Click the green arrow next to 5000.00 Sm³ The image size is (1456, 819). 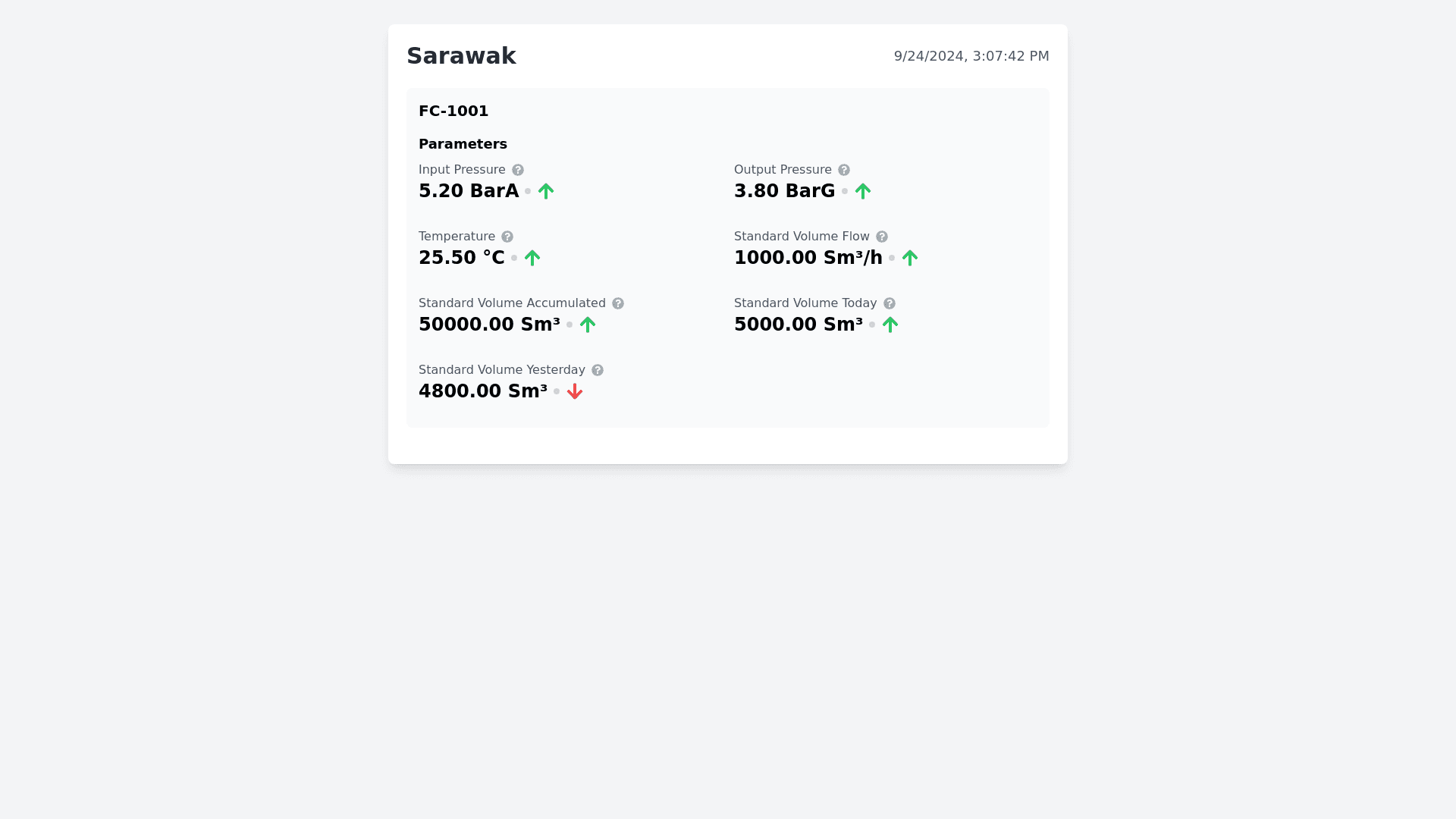(890, 325)
